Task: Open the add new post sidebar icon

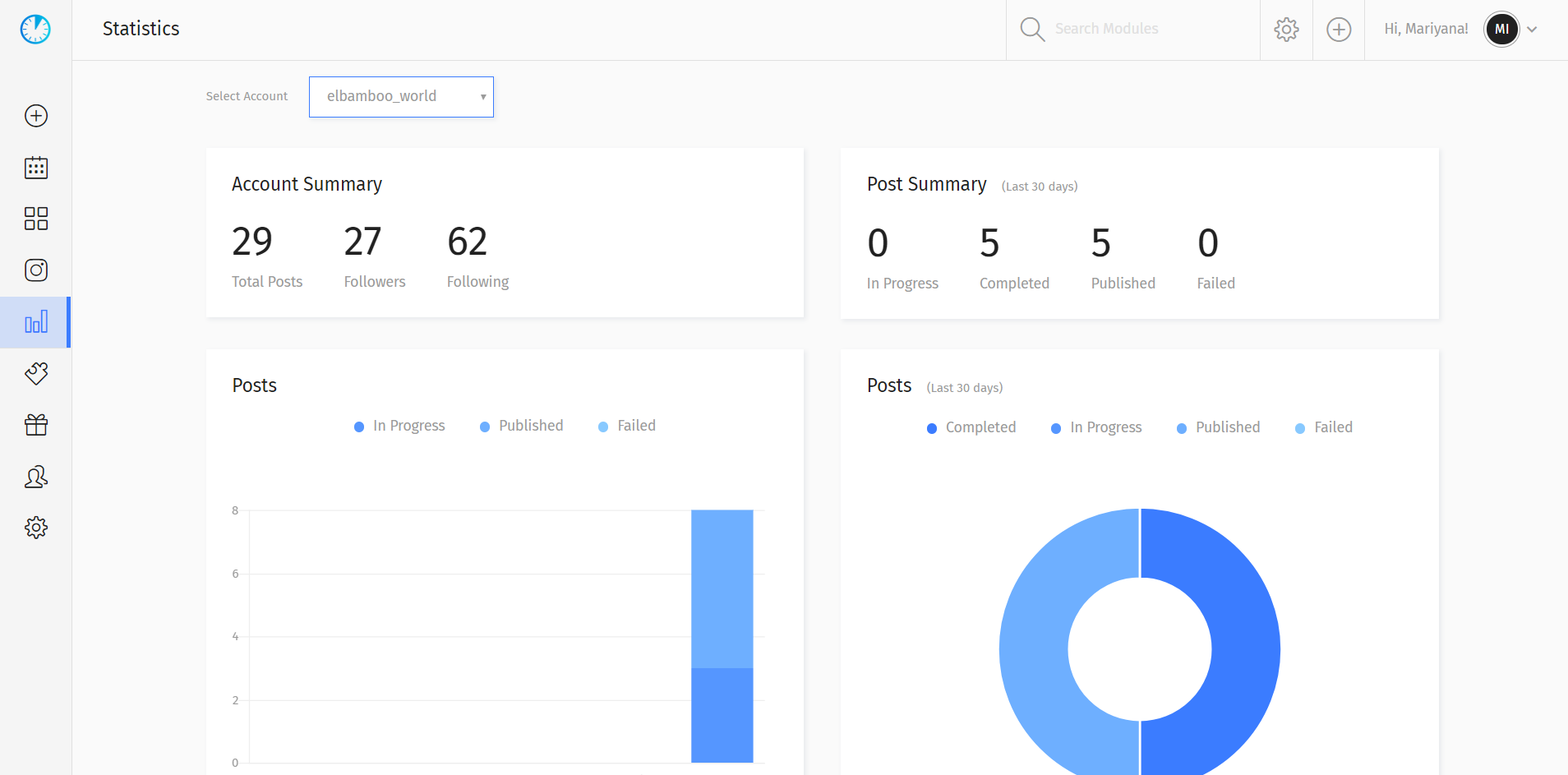Action: tap(36, 116)
